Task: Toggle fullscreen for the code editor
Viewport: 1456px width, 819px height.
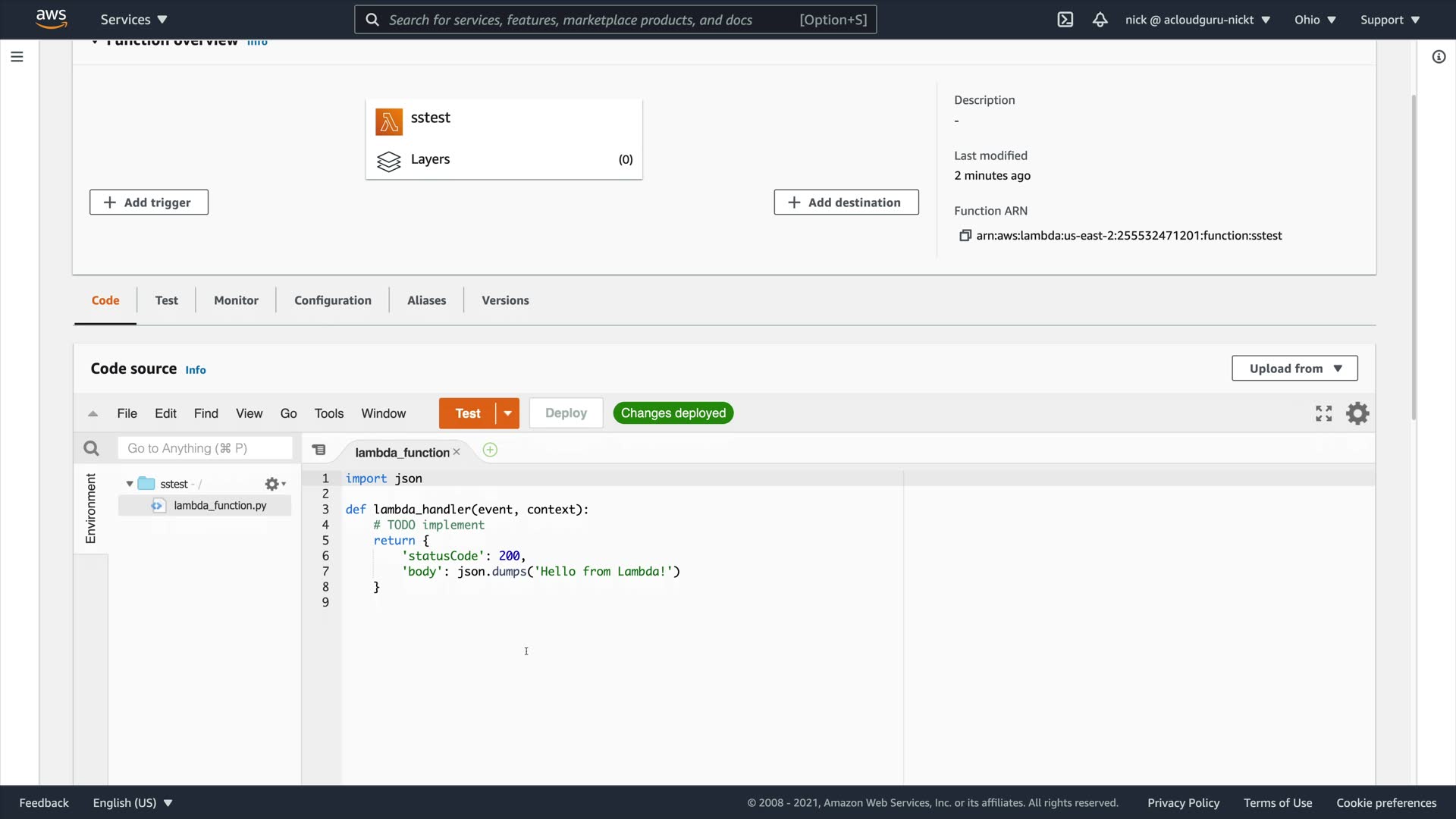Action: tap(1323, 413)
